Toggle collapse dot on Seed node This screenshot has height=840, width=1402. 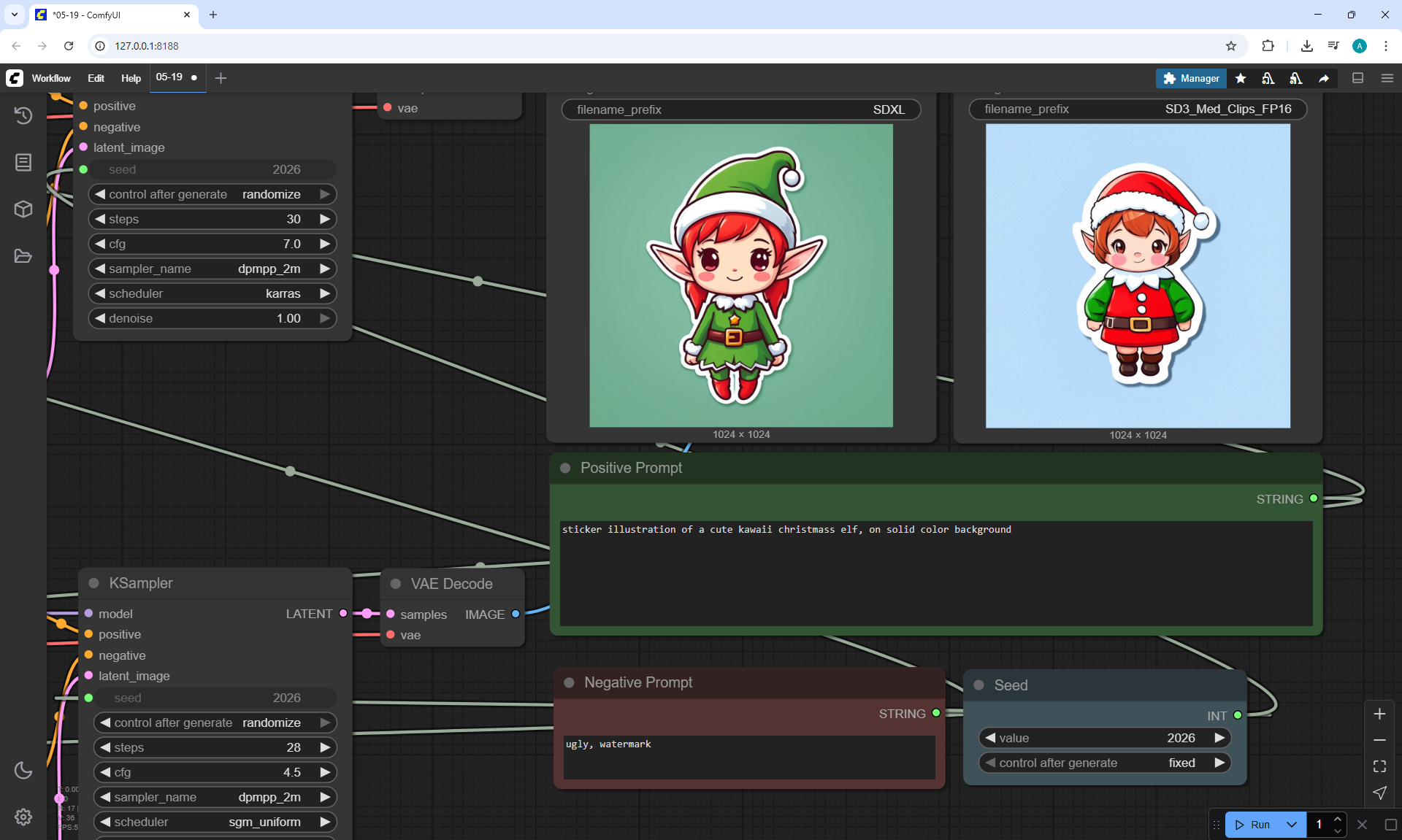click(979, 685)
